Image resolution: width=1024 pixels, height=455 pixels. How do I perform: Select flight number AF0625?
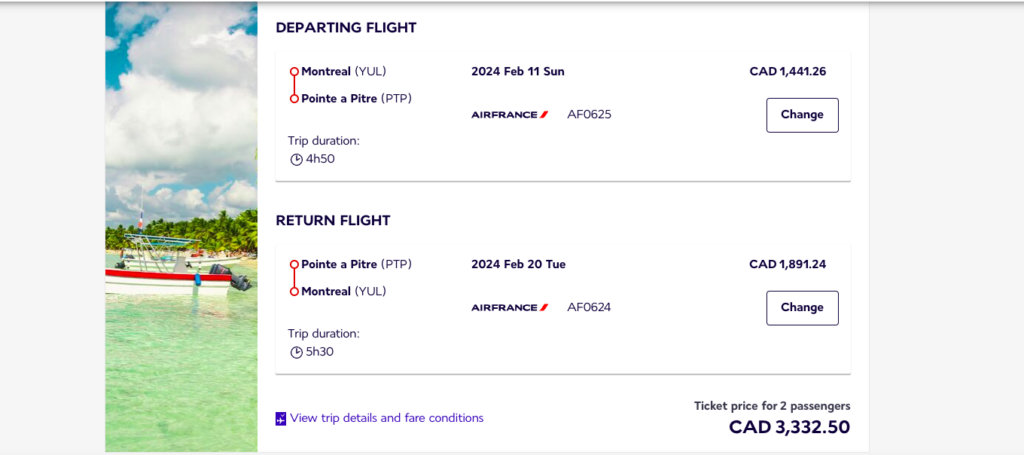589,114
